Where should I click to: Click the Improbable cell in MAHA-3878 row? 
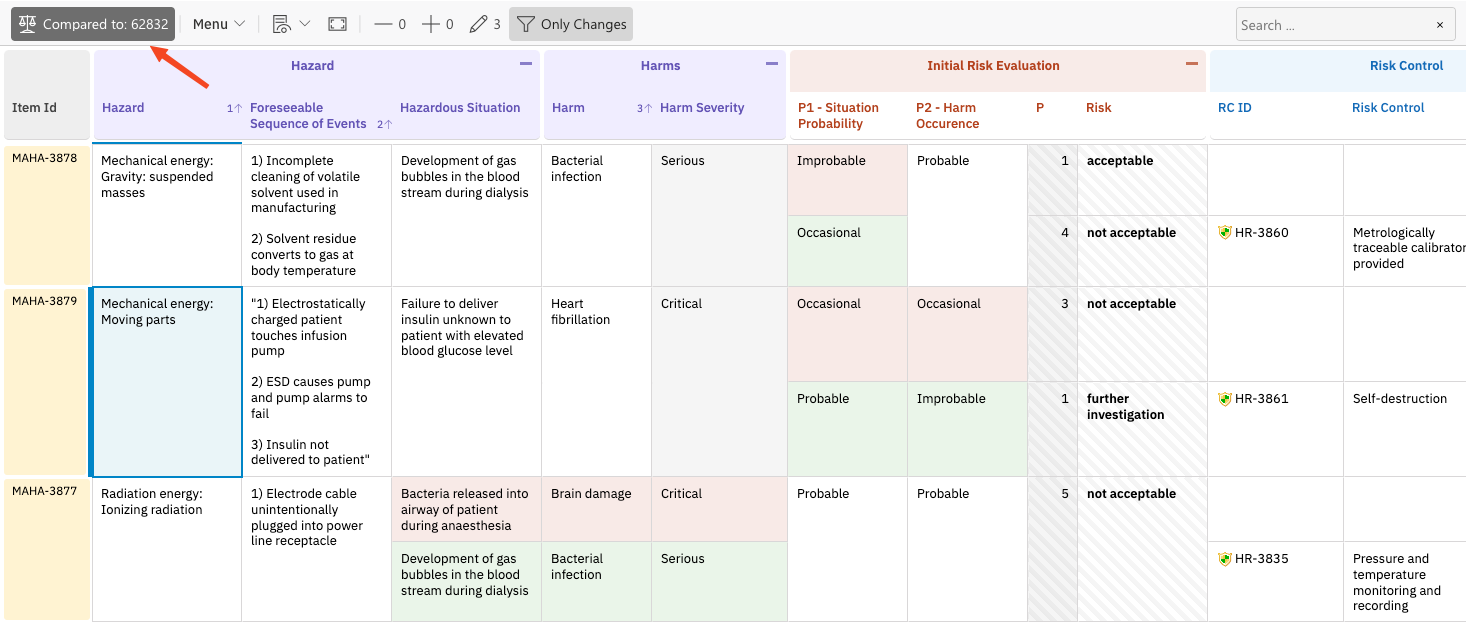[847, 180]
